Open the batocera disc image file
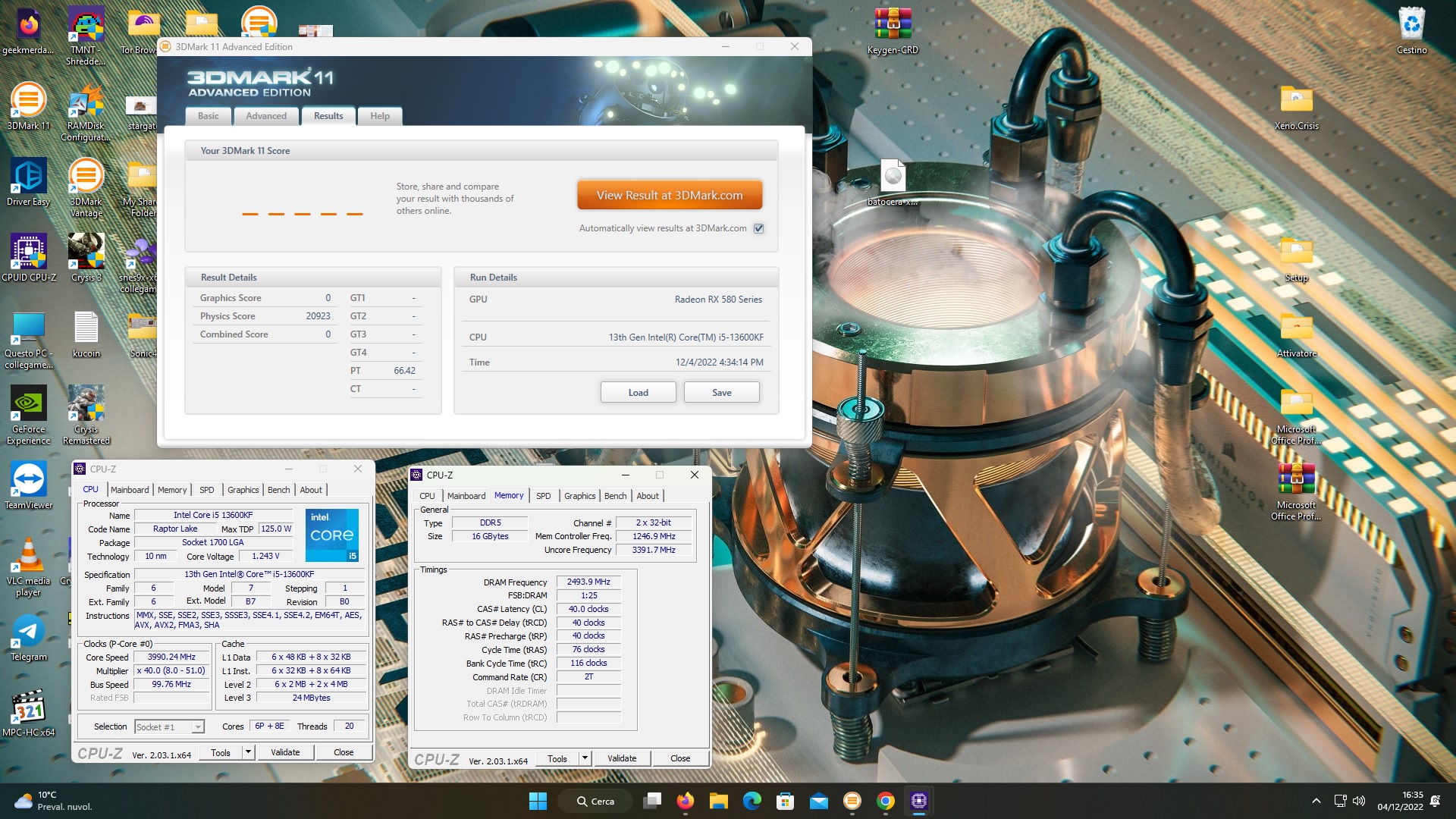This screenshot has width=1456, height=819. coord(893,184)
